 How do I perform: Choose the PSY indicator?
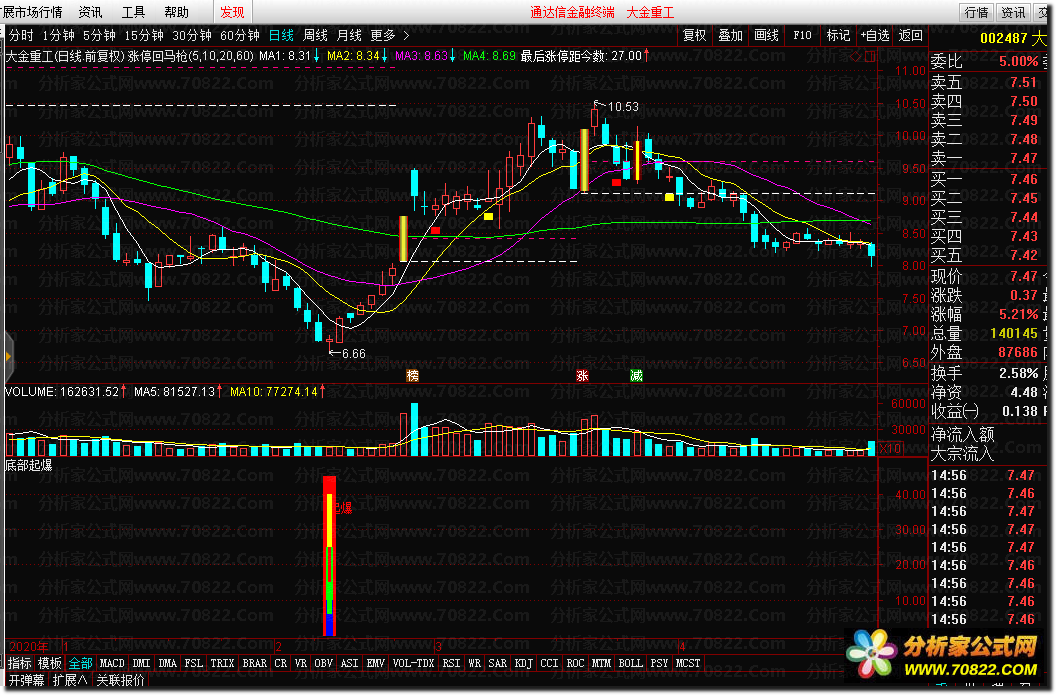pos(659,663)
